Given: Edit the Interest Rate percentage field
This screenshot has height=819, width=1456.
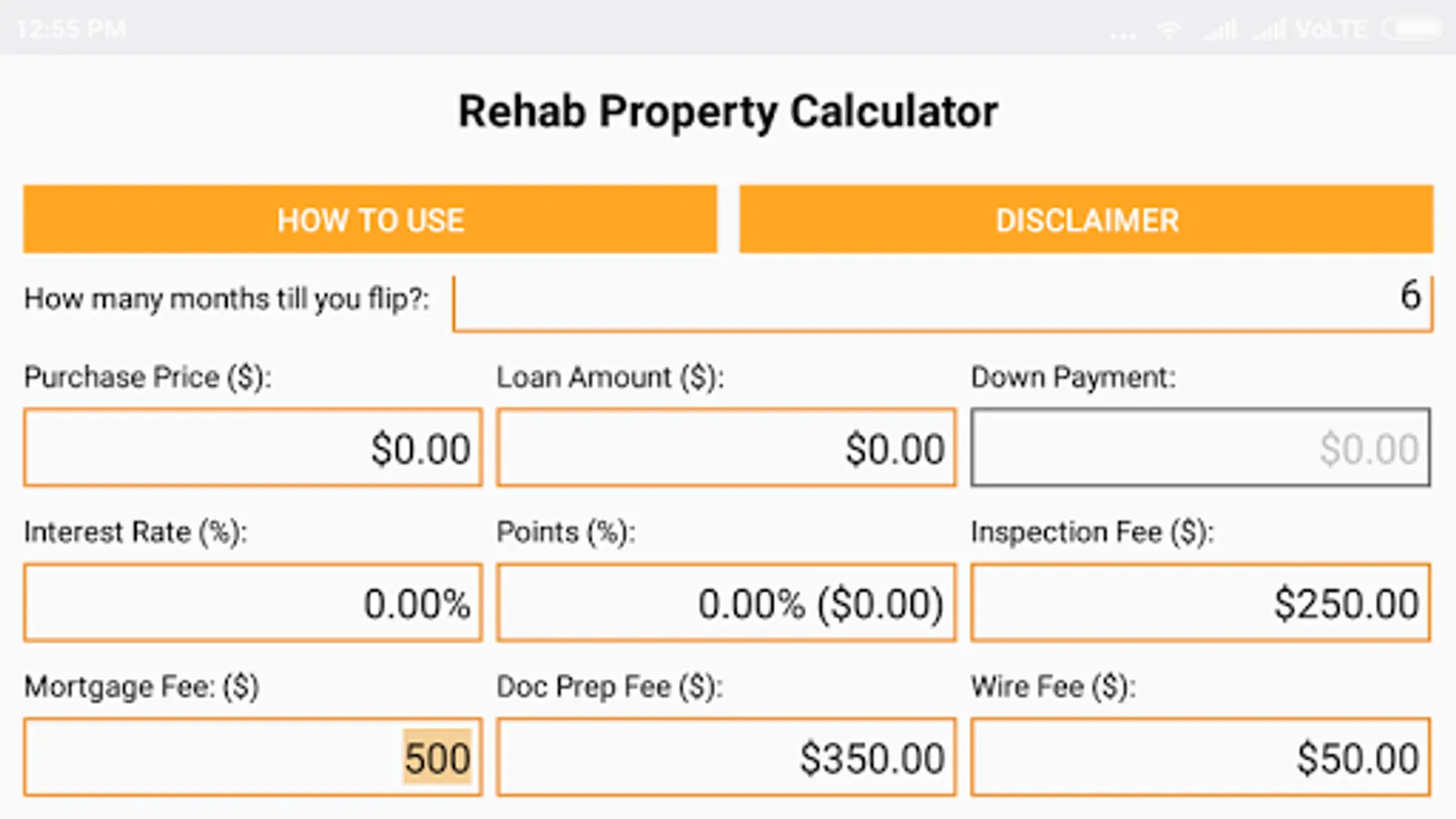Looking at the screenshot, I should tap(253, 602).
